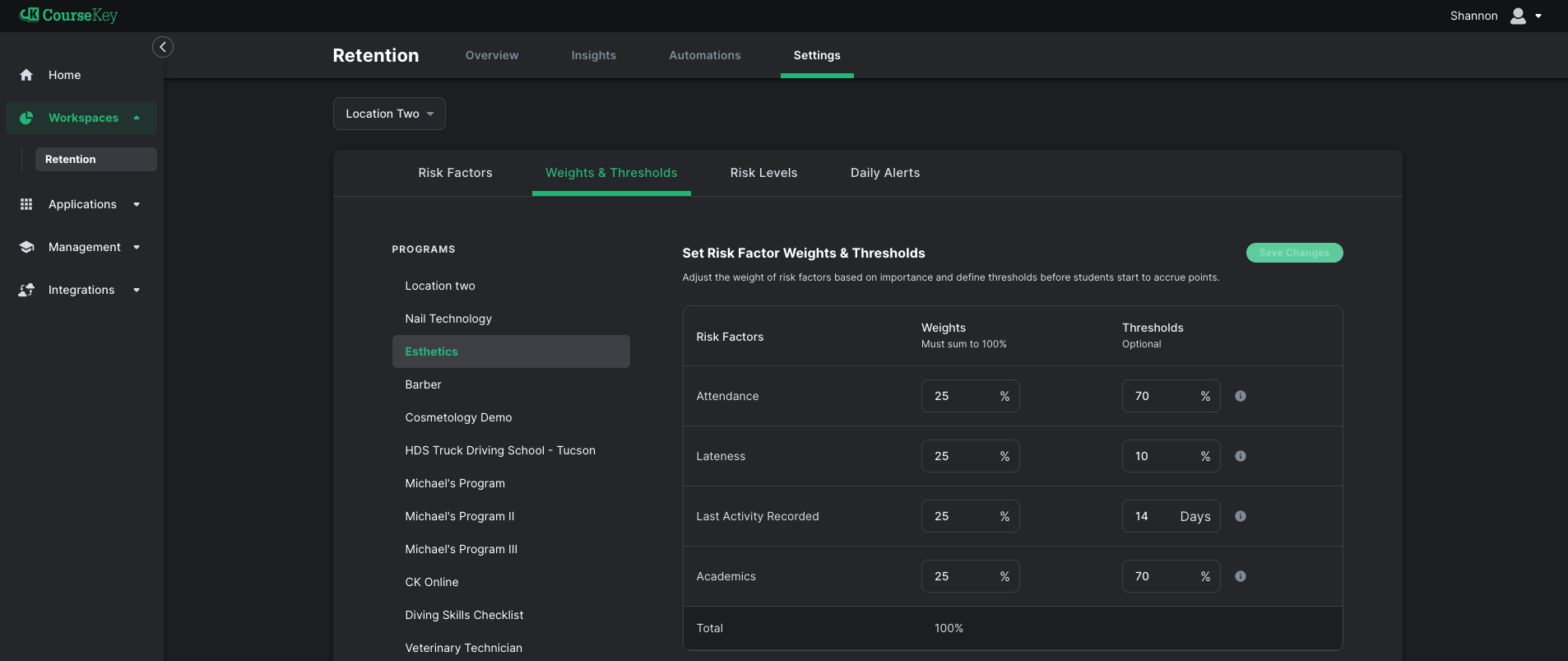
Task: Select the Weights & Thresholds tab
Action: pyautogui.click(x=611, y=173)
